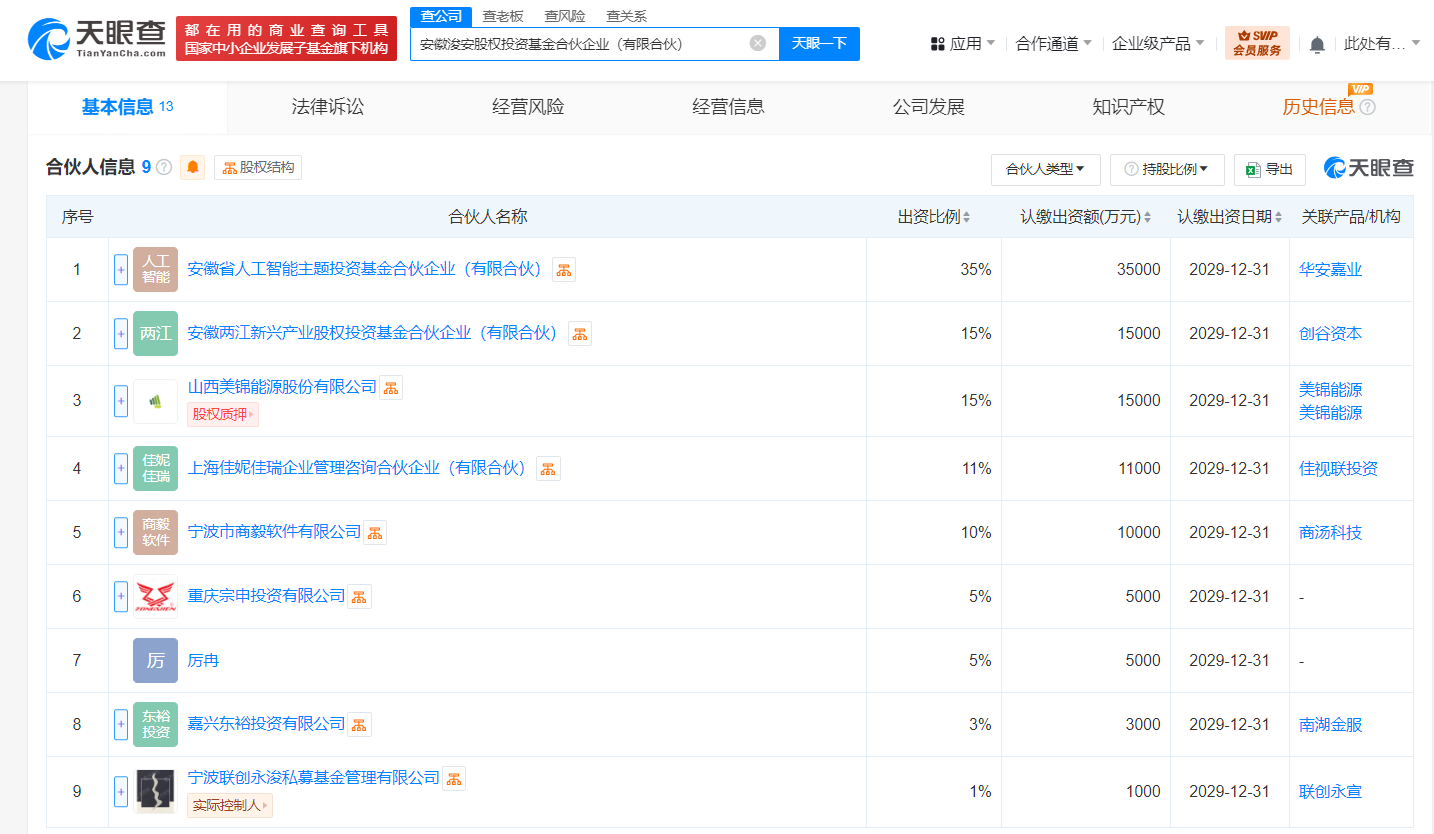
Task: Open the 持股比例 dropdown
Action: 1167,170
